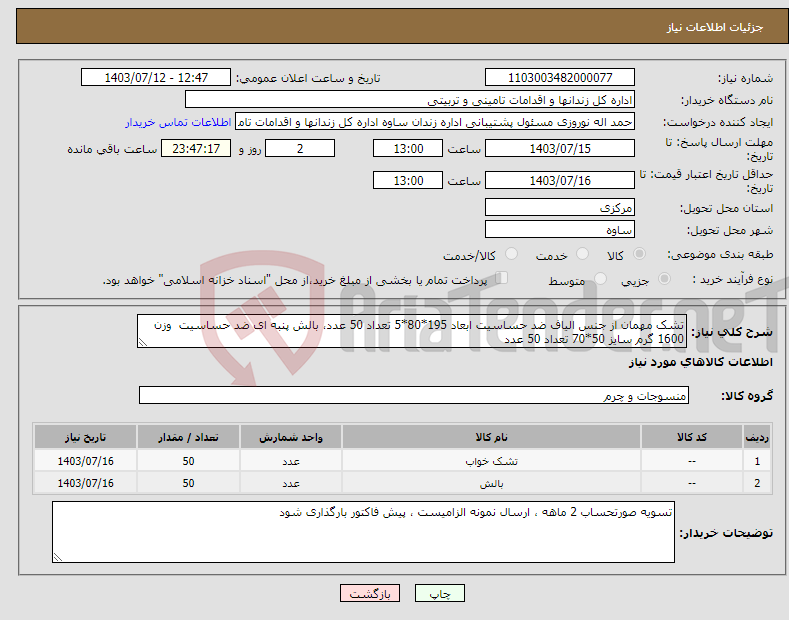Click unit عدد in تشک خواب row
Screen dimensions: 789x620
click(x=291, y=461)
